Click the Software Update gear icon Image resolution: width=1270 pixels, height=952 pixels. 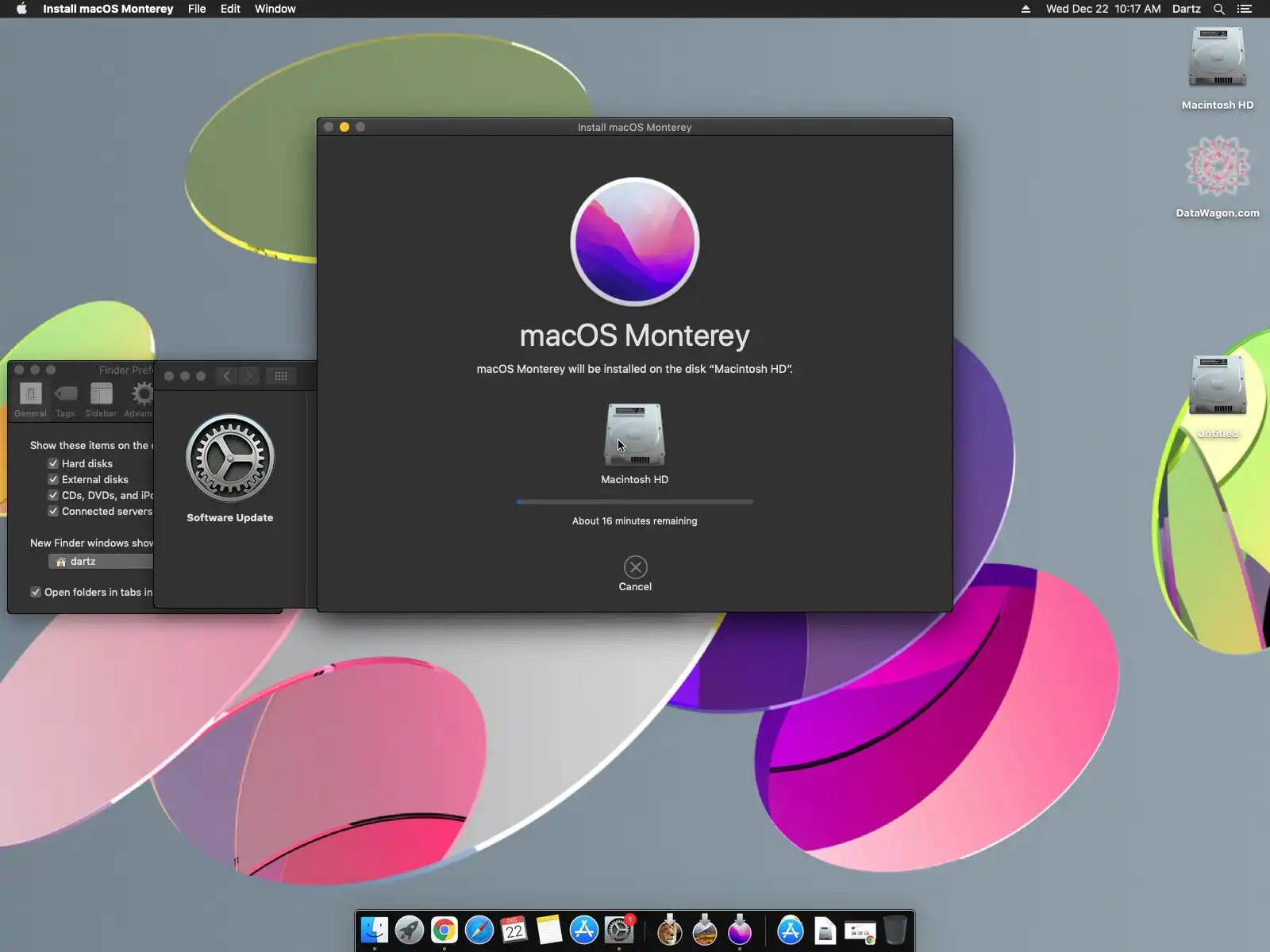pyautogui.click(x=230, y=458)
